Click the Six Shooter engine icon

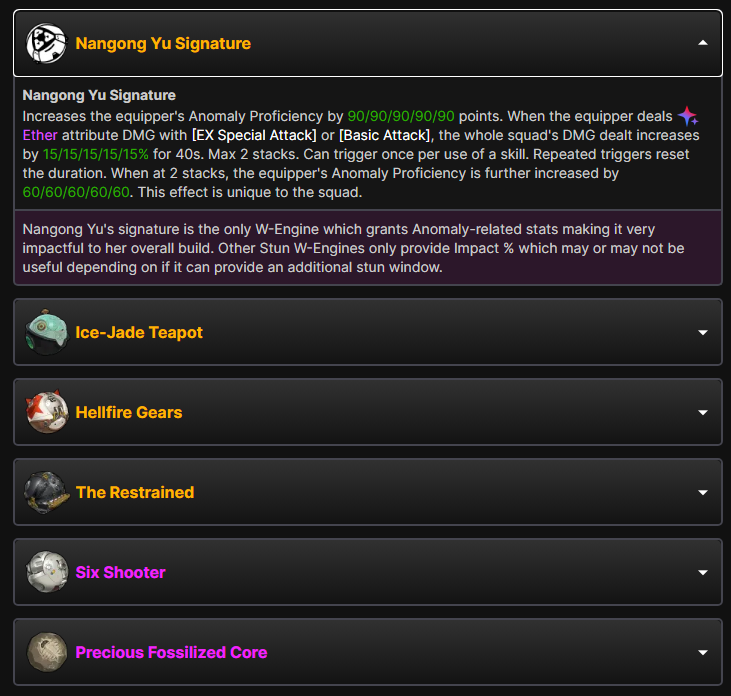pyautogui.click(x=46, y=572)
